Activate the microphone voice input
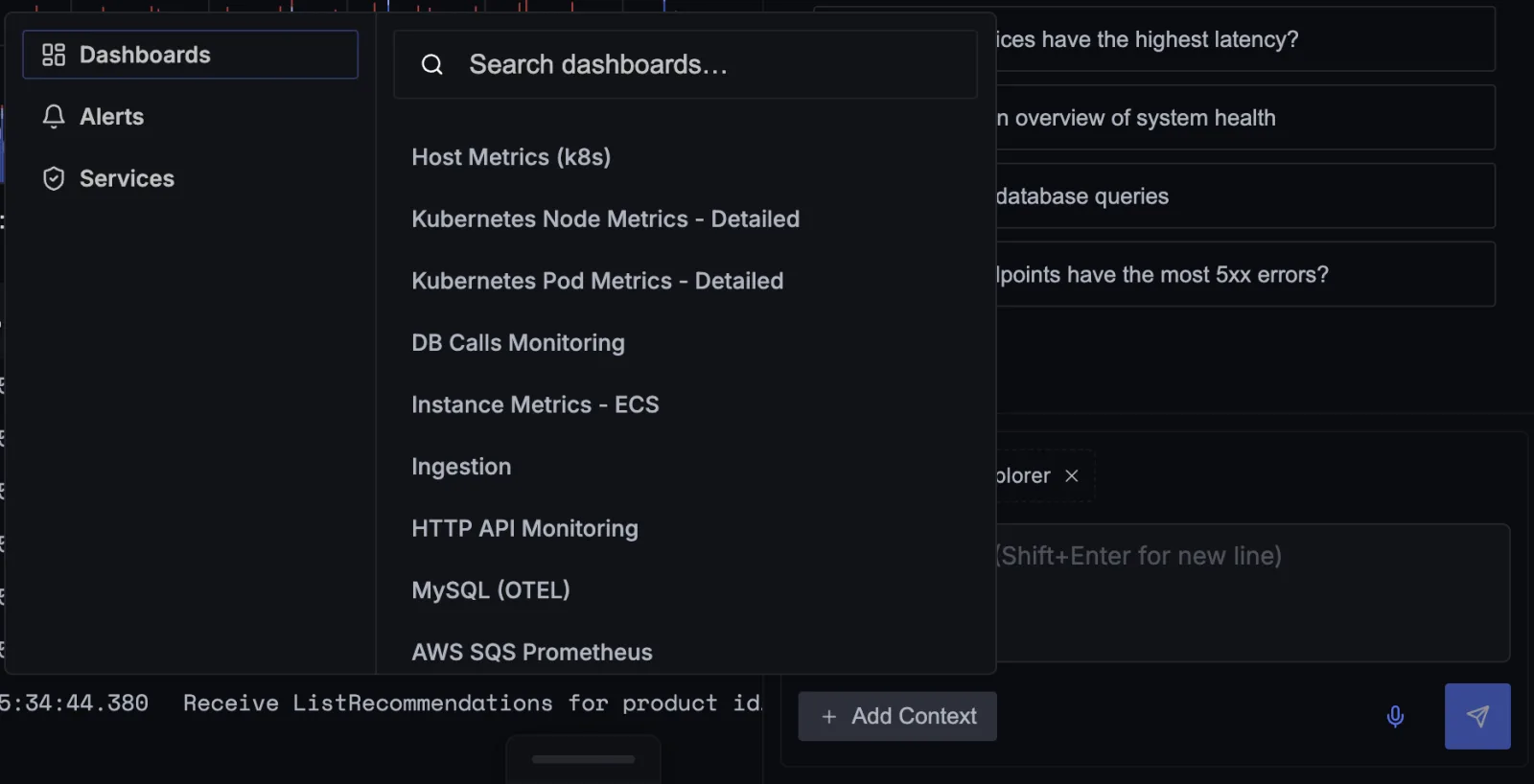This screenshot has width=1534, height=784. [x=1395, y=716]
